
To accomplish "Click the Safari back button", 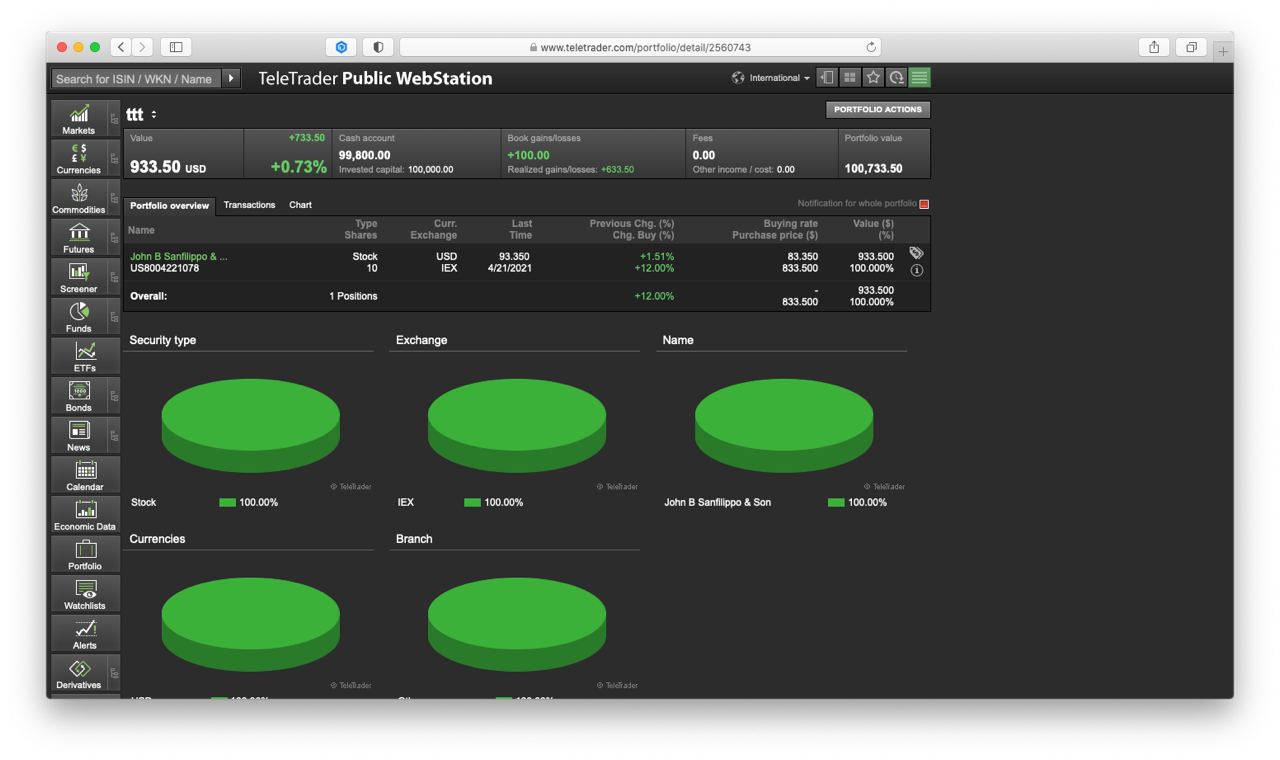I will point(121,47).
